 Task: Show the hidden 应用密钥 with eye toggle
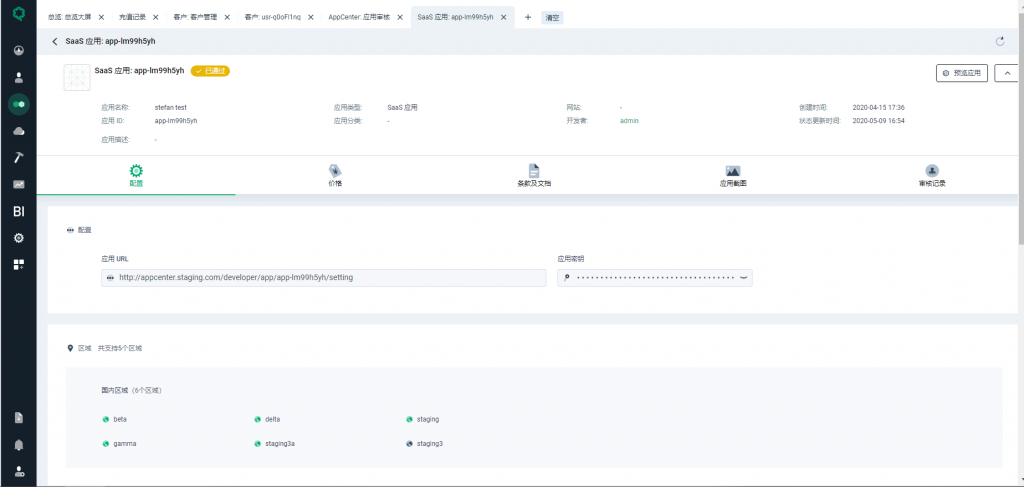point(743,278)
